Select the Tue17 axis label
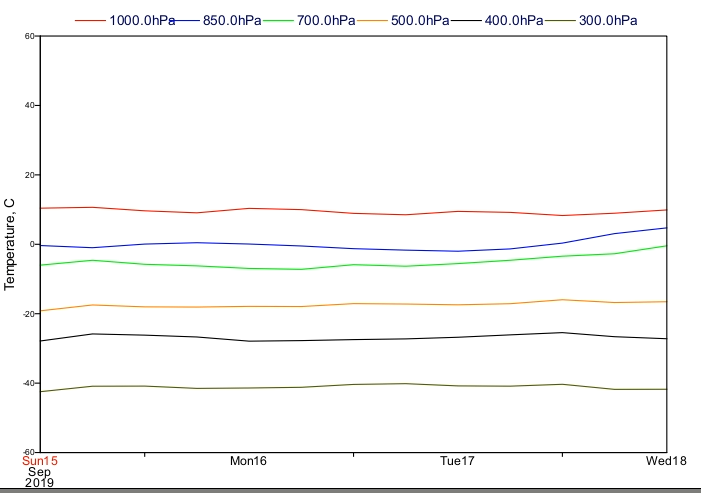 (457, 461)
